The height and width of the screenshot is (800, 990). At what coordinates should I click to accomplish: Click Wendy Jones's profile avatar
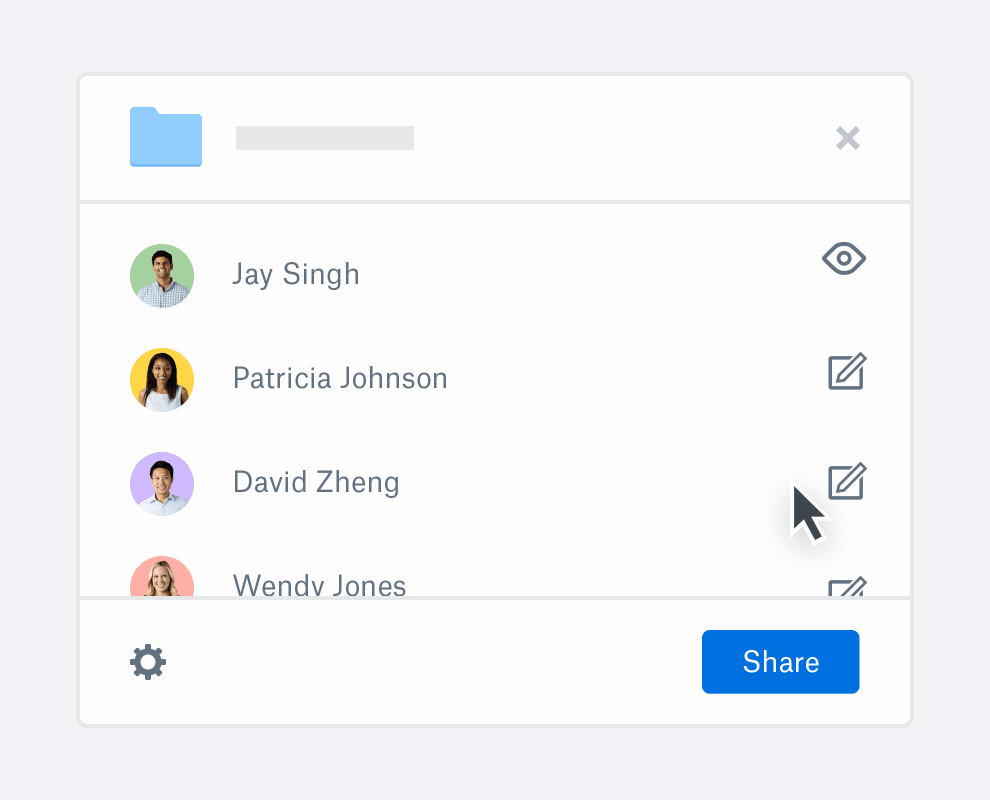point(162,579)
